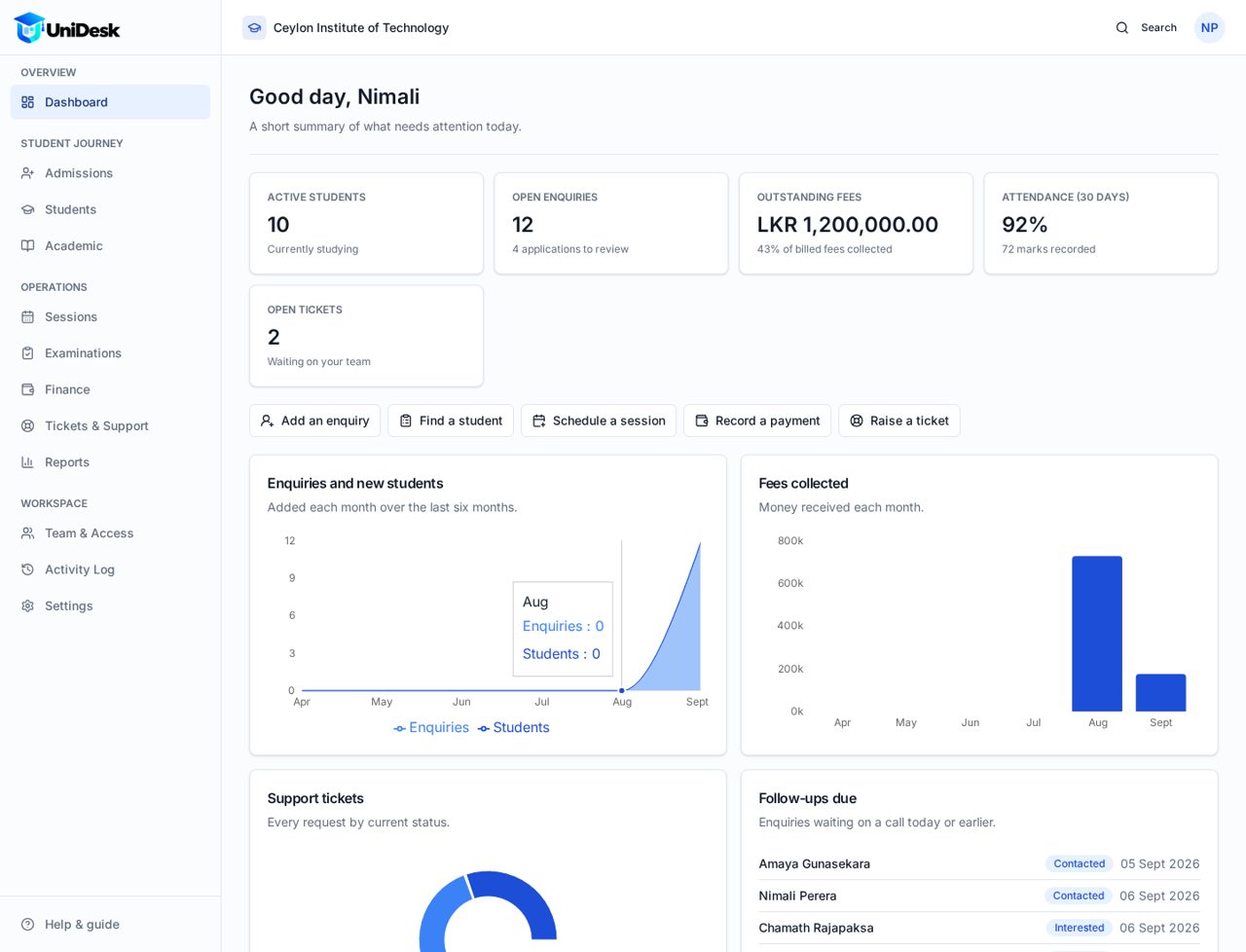Image resolution: width=1246 pixels, height=952 pixels.
Task: Open Sessions from the sidebar
Action: tap(110, 317)
